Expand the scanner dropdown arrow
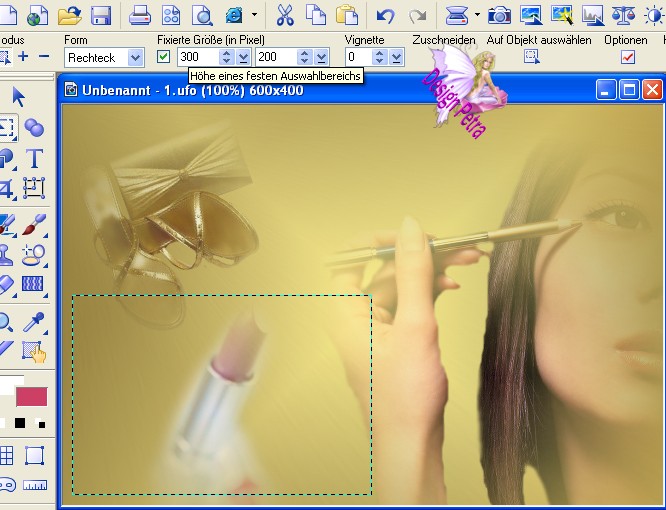 pyautogui.click(x=477, y=14)
